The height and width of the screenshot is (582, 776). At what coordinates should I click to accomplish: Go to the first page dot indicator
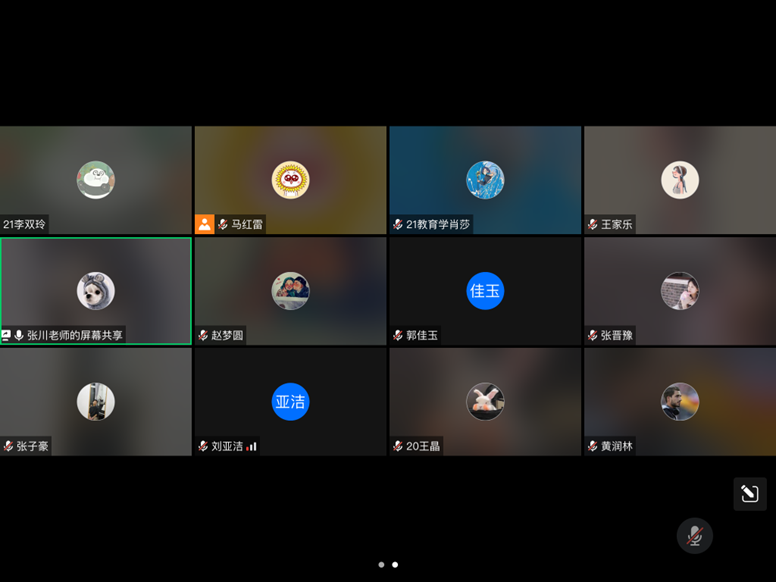click(381, 565)
